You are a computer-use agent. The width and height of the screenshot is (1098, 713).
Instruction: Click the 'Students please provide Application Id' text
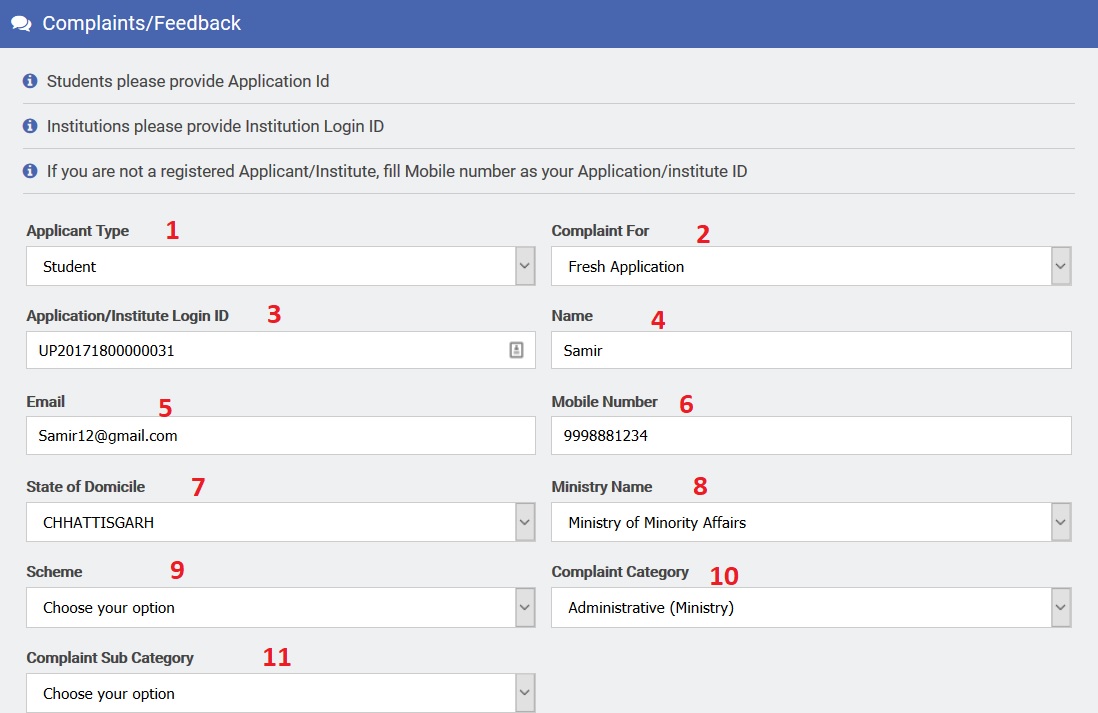[188, 81]
